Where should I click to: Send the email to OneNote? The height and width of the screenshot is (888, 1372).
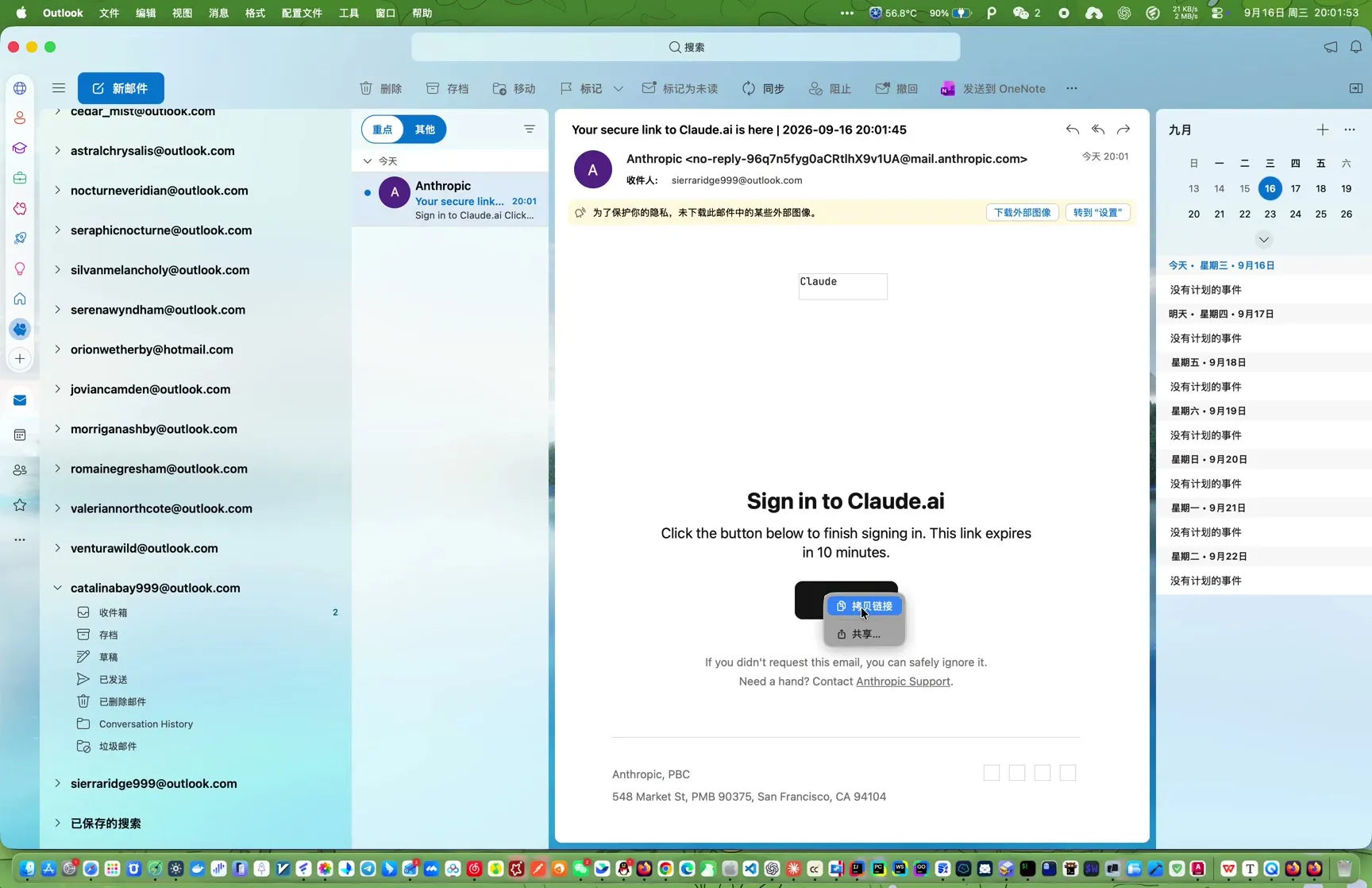pyautogui.click(x=992, y=88)
